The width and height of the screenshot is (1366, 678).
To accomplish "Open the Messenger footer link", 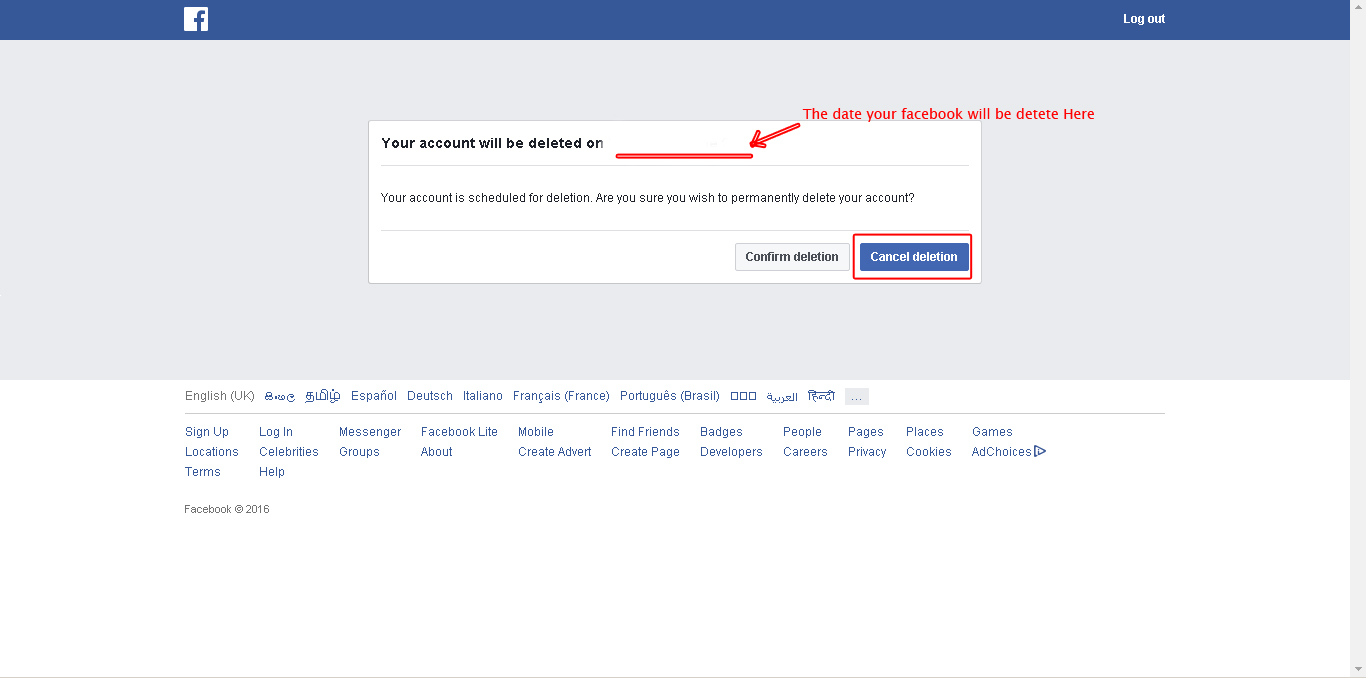I will click(370, 431).
